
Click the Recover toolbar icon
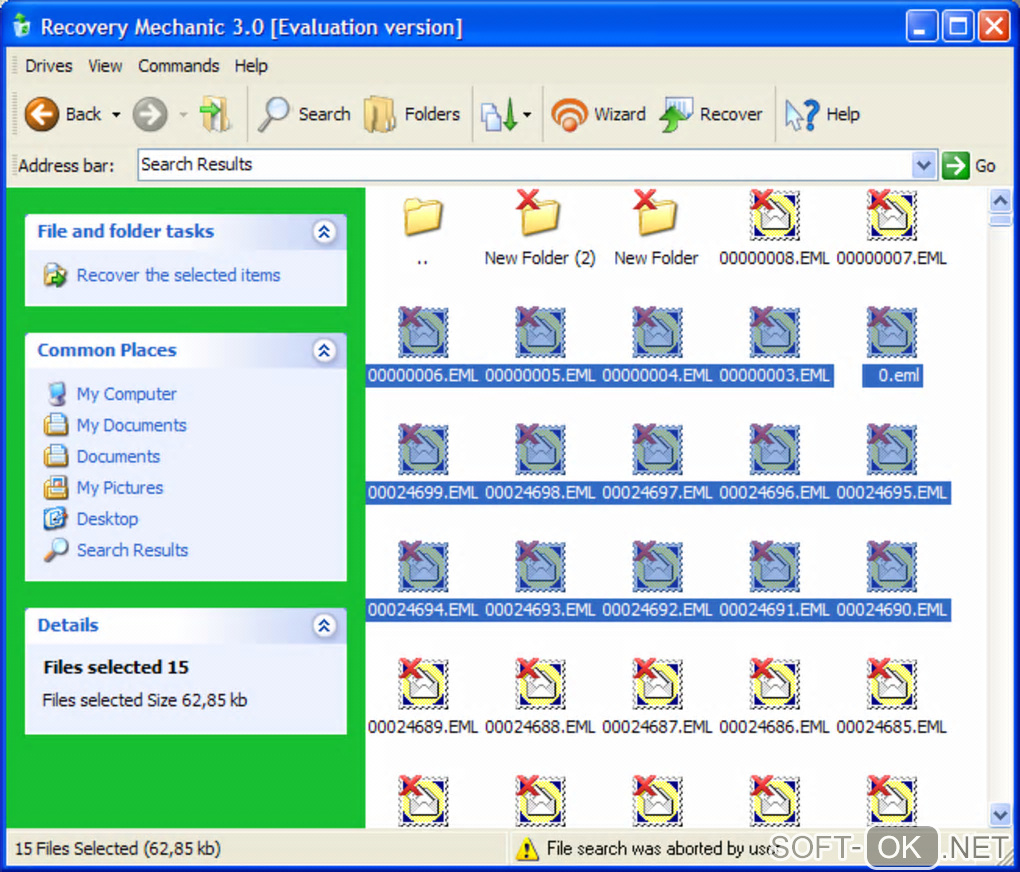coord(677,115)
